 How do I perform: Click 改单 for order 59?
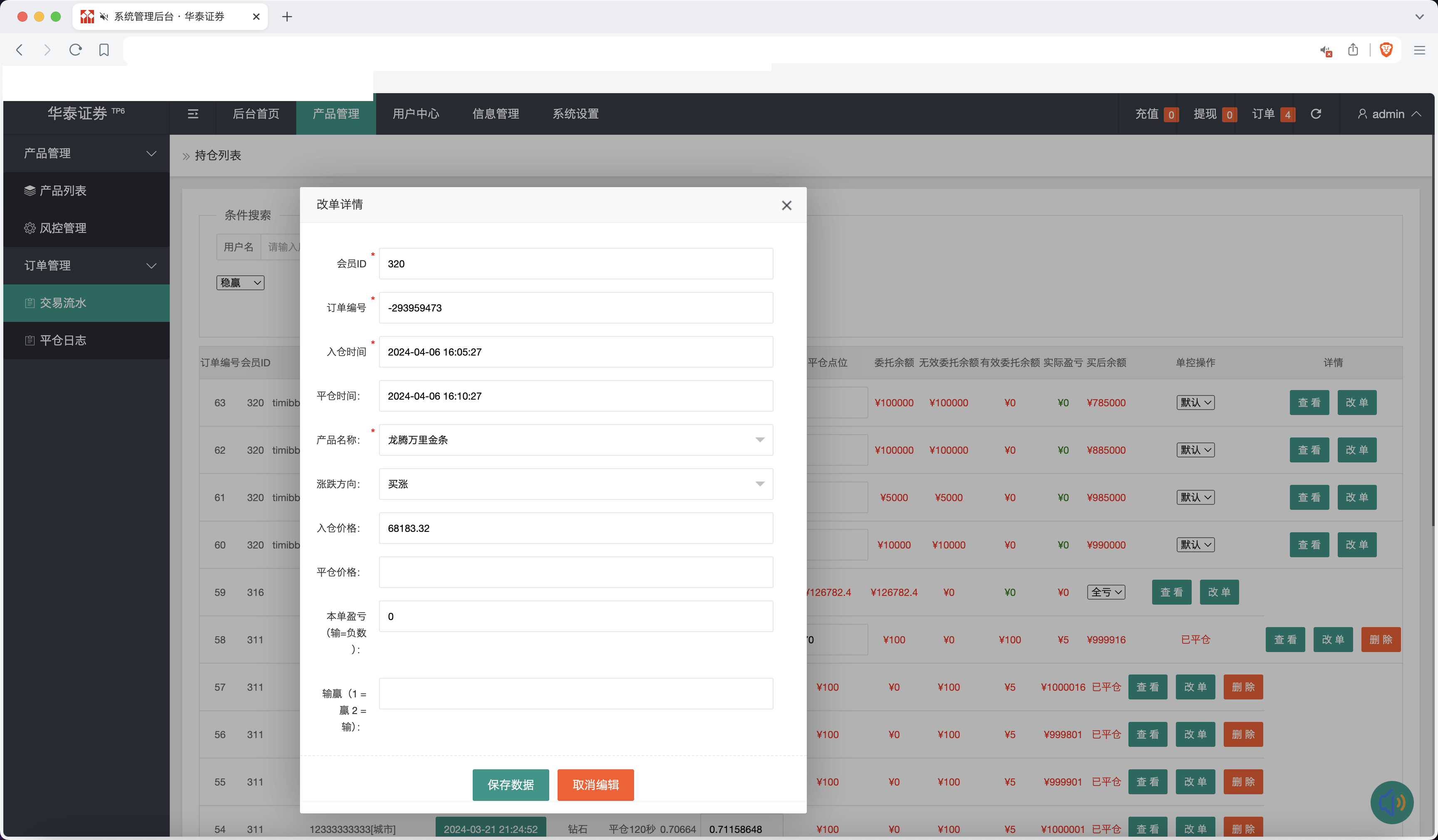(1219, 592)
